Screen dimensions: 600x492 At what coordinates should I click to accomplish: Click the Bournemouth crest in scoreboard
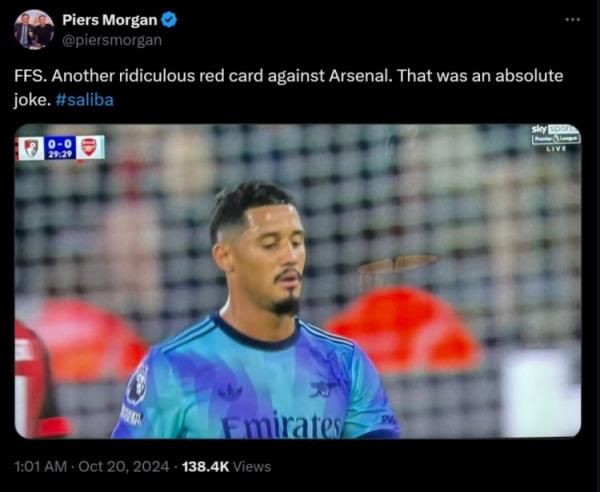click(x=31, y=148)
